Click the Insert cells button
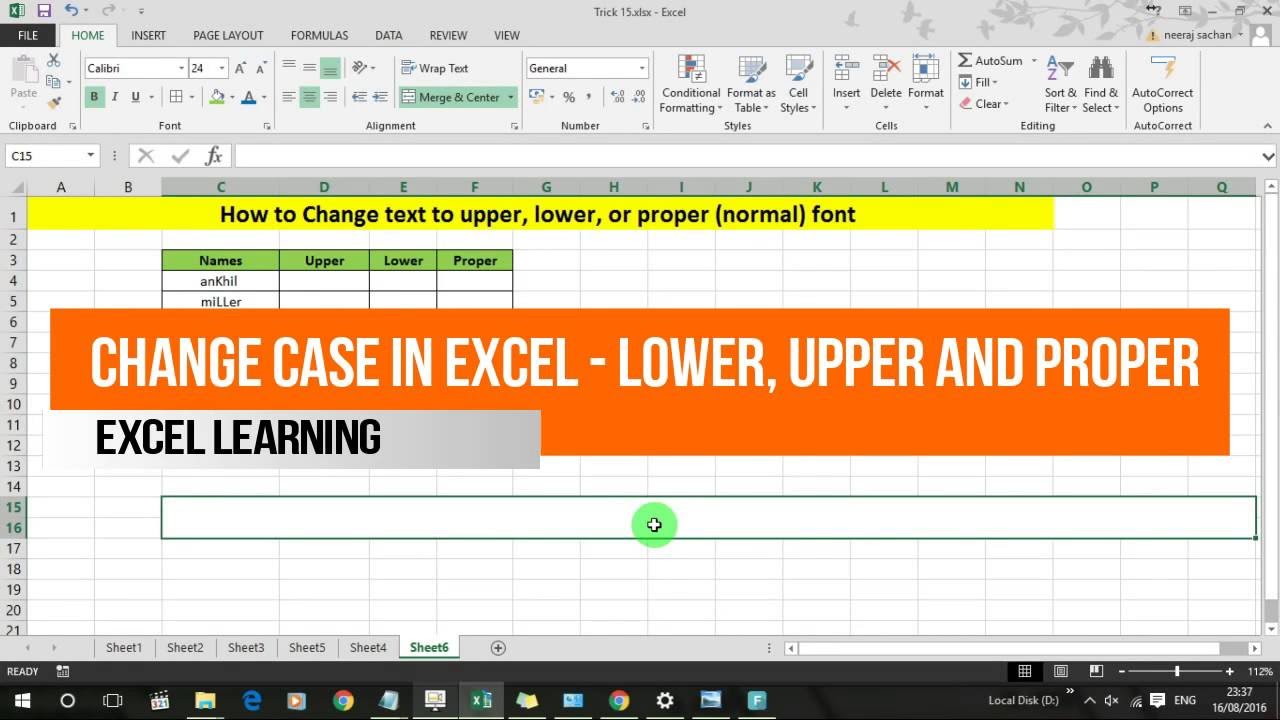Image resolution: width=1280 pixels, height=720 pixels. pos(846,84)
